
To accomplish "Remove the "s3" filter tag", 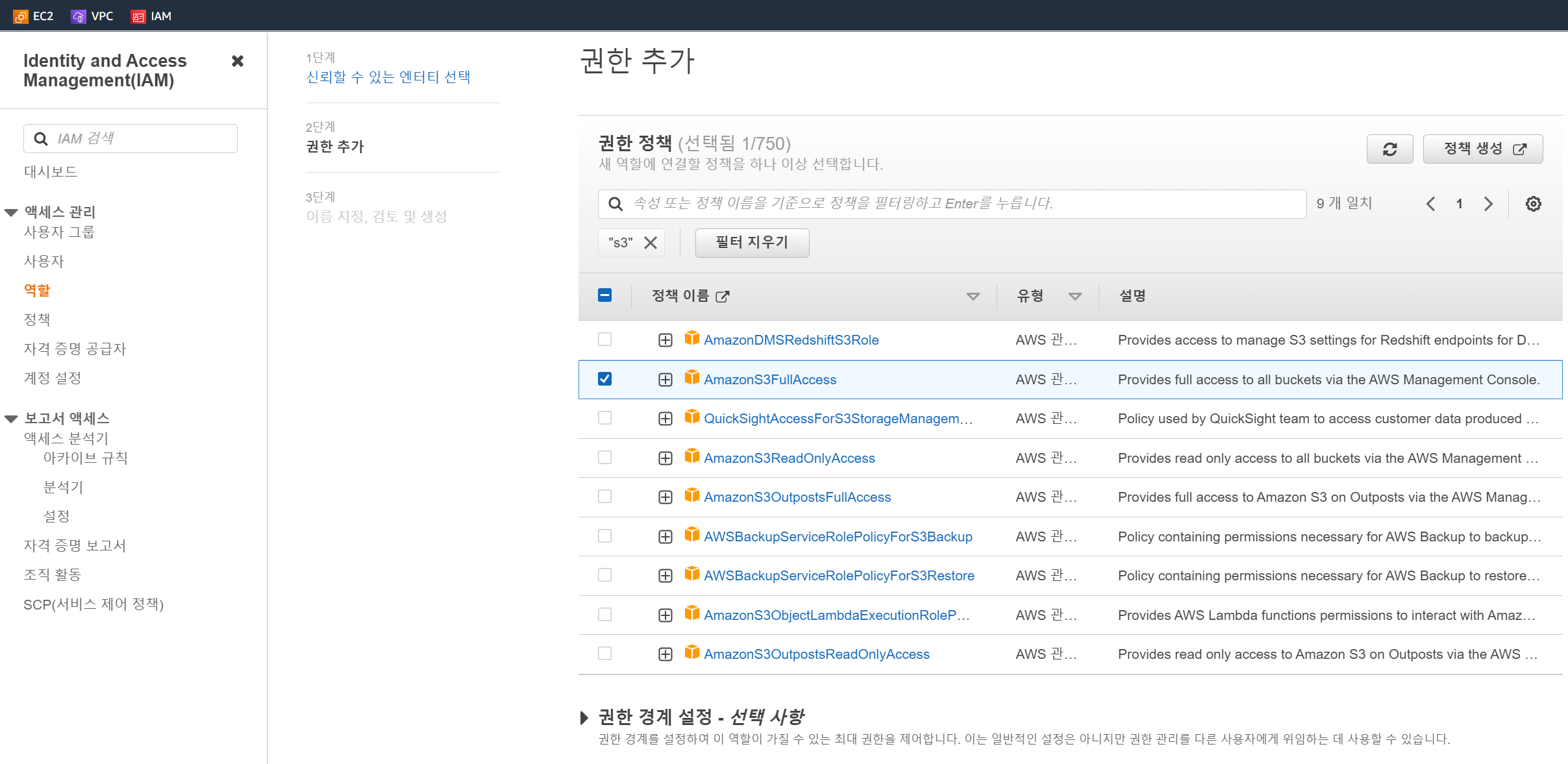I will click(x=650, y=243).
